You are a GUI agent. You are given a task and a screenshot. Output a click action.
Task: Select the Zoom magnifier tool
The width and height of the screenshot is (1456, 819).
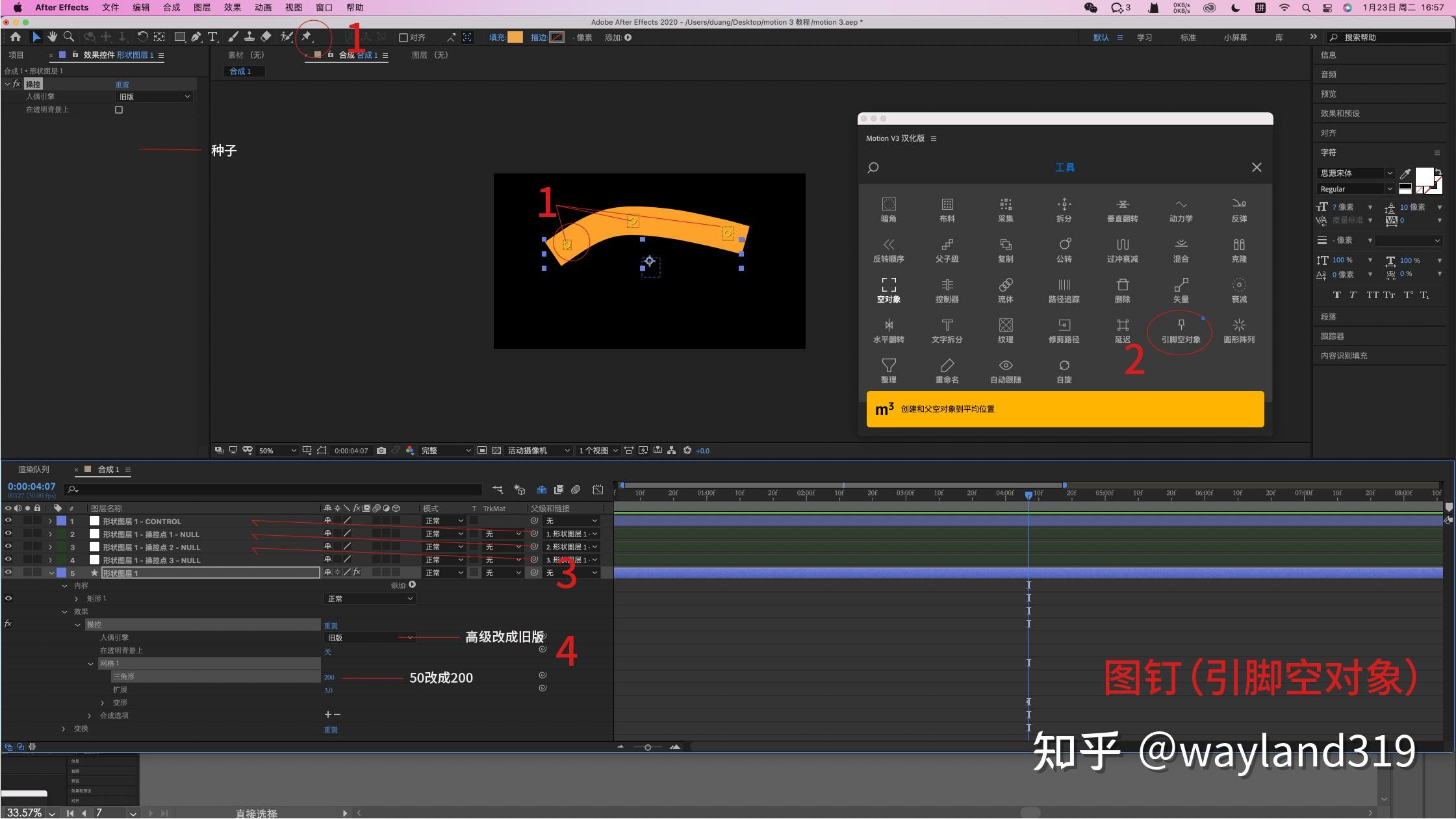pos(68,37)
